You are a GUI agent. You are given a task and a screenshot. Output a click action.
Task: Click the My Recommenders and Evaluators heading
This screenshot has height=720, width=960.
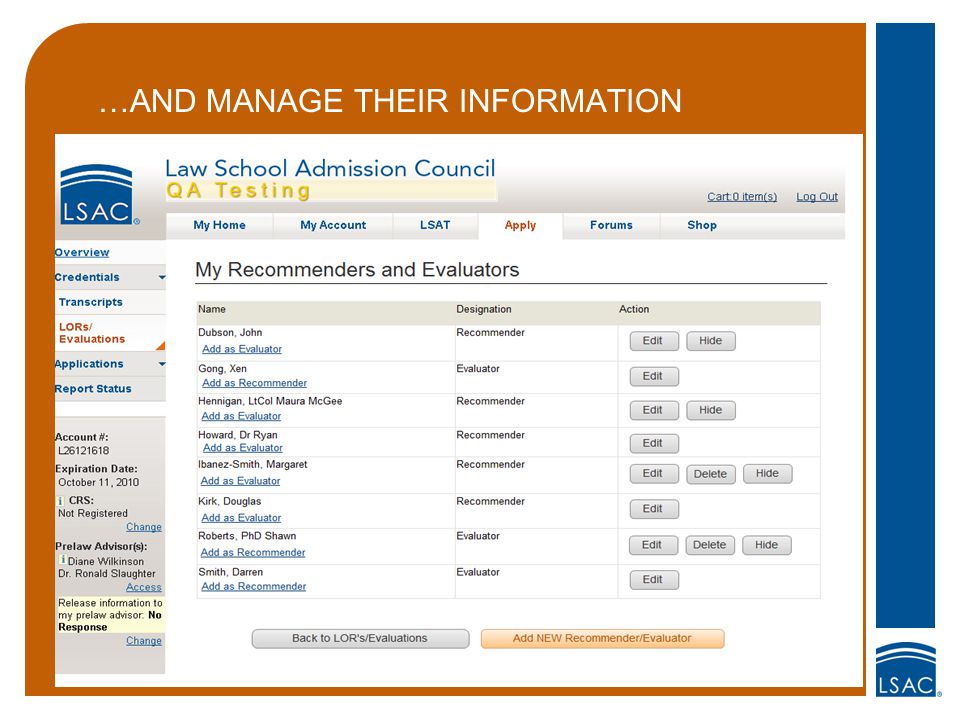point(357,270)
